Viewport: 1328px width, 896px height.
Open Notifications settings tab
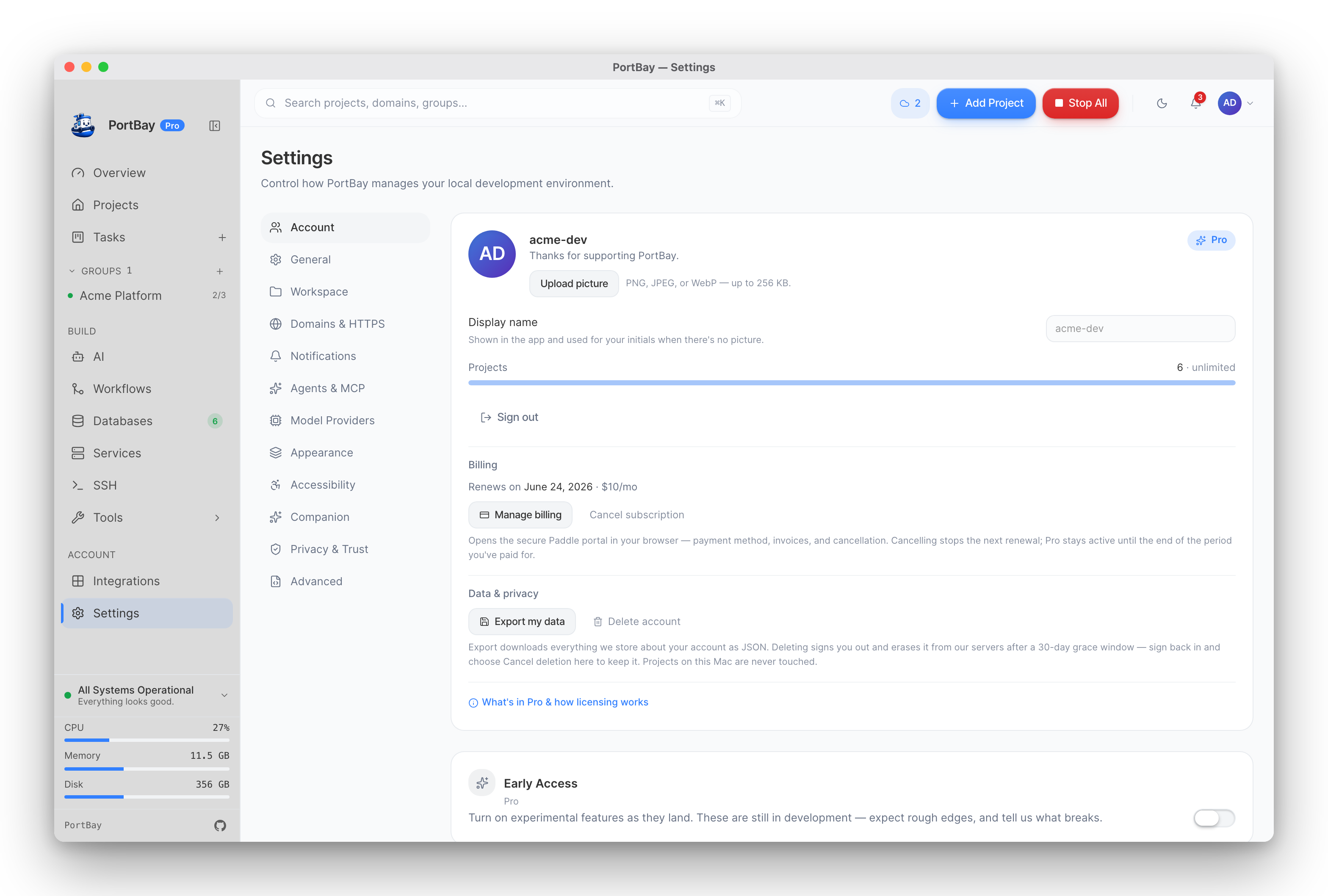345,357
